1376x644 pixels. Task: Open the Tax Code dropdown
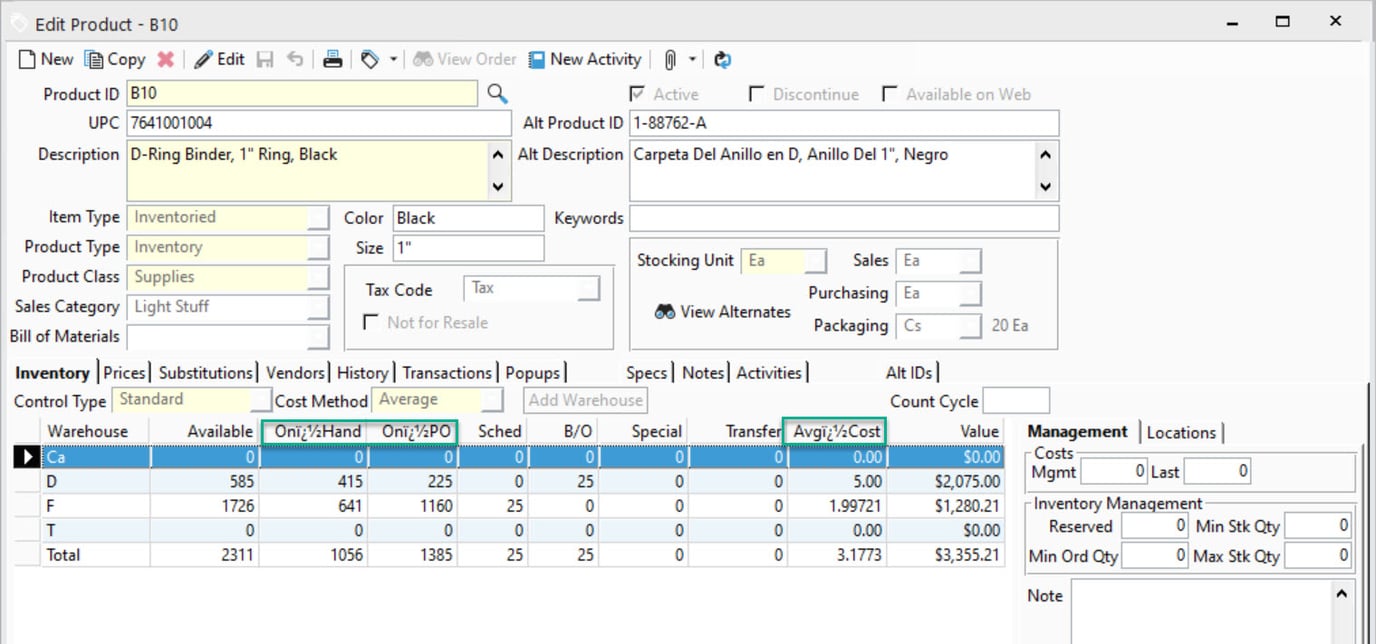[x=589, y=289]
